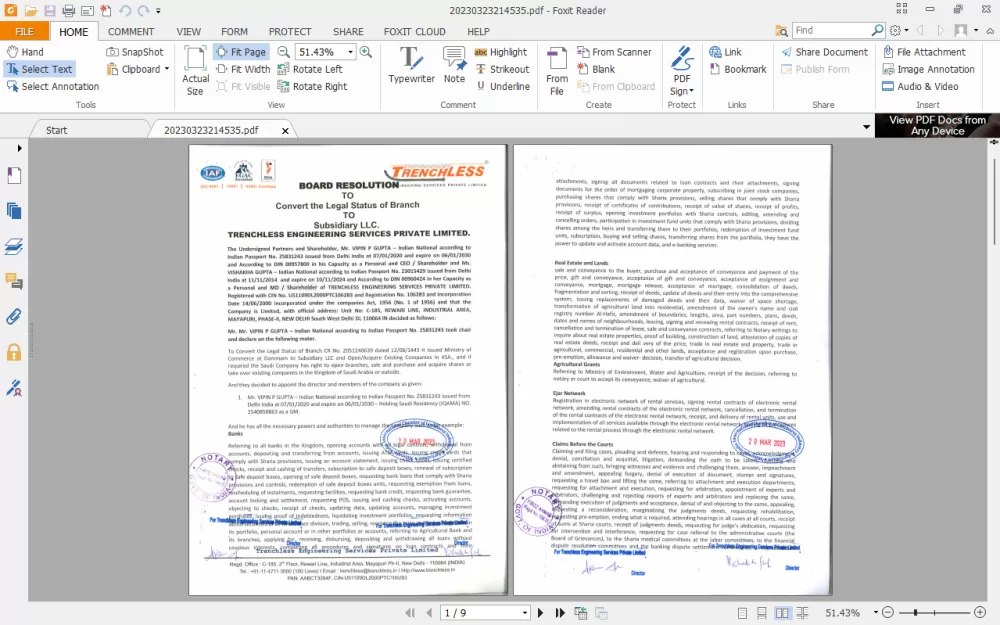Switch to the VIEW ribbon tab
Screen dimensions: 1000x625
pos(188,31)
